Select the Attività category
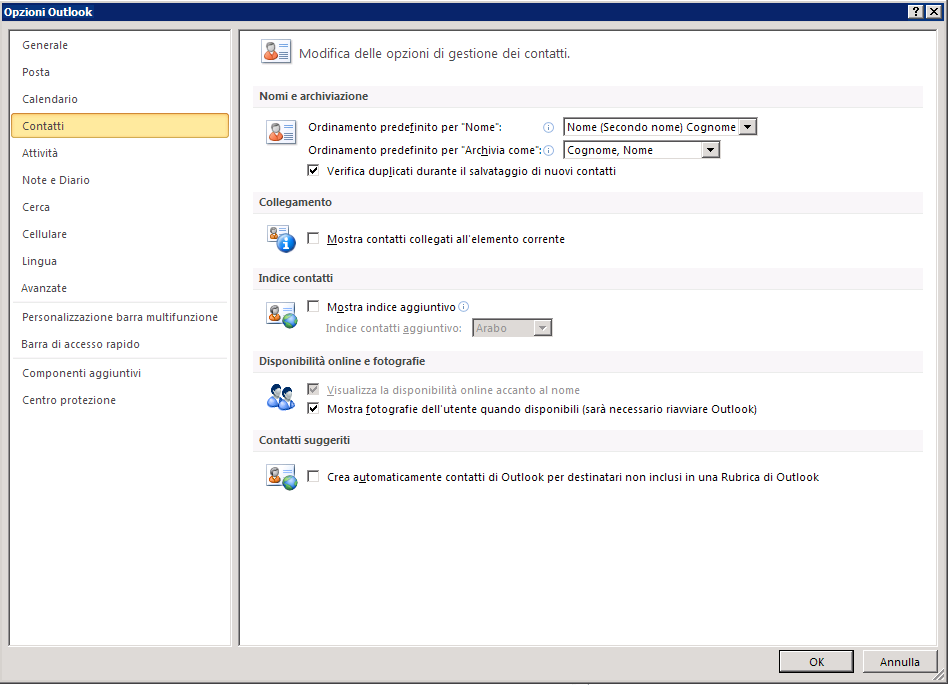Image resolution: width=948 pixels, height=685 pixels. coord(120,153)
